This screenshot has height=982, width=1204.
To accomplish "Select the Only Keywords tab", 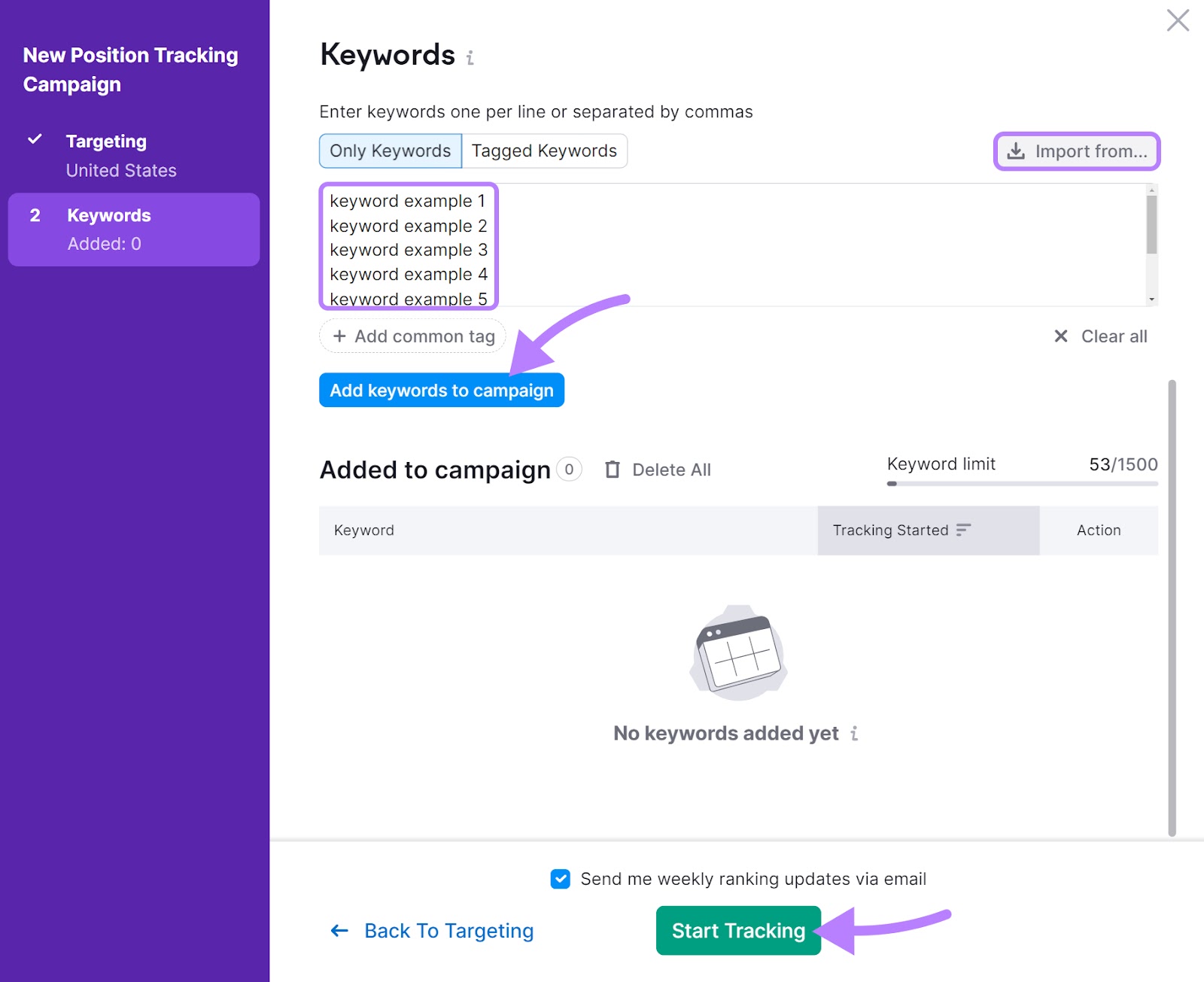I will point(391,151).
